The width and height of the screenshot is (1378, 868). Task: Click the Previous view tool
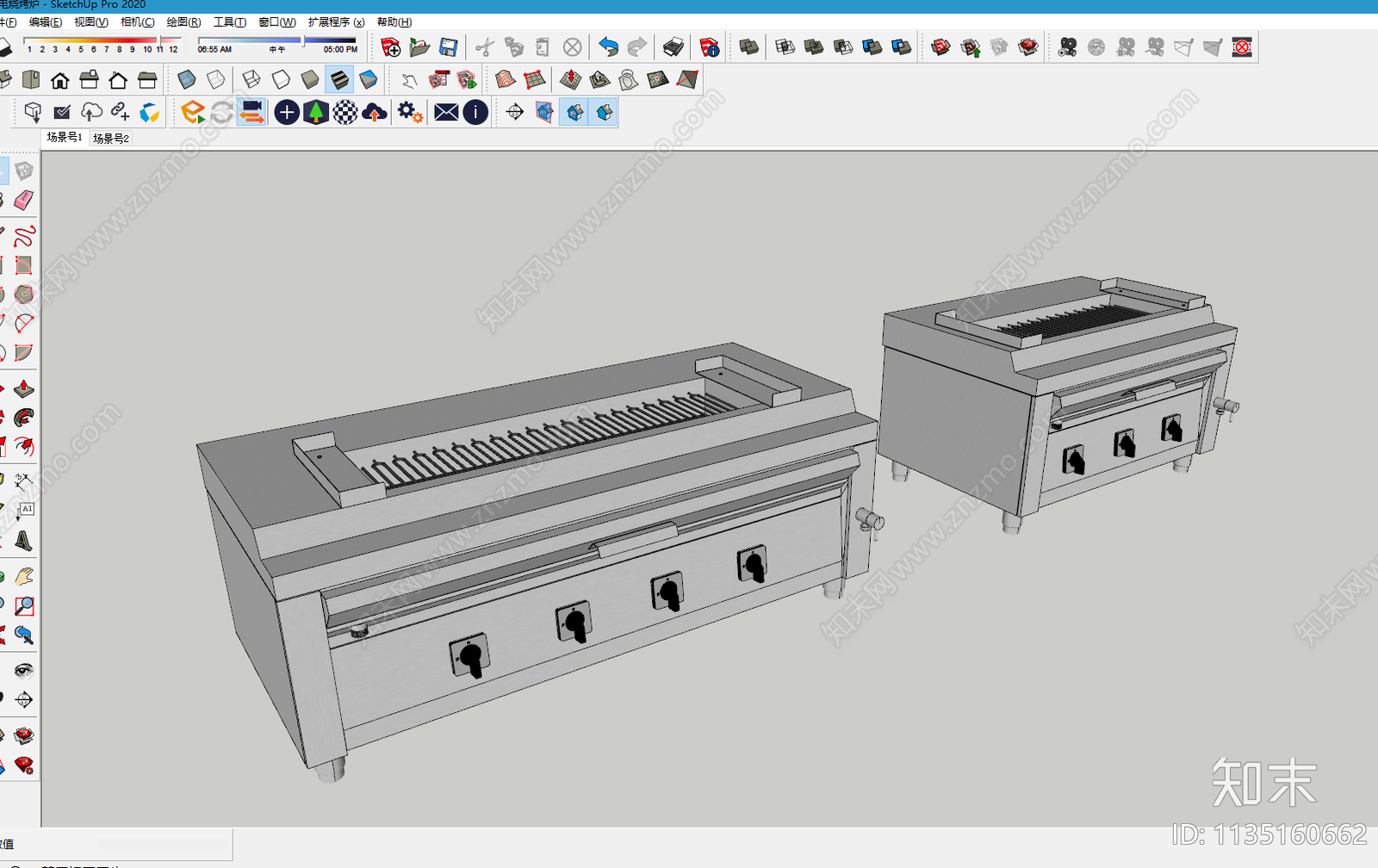coord(23,635)
